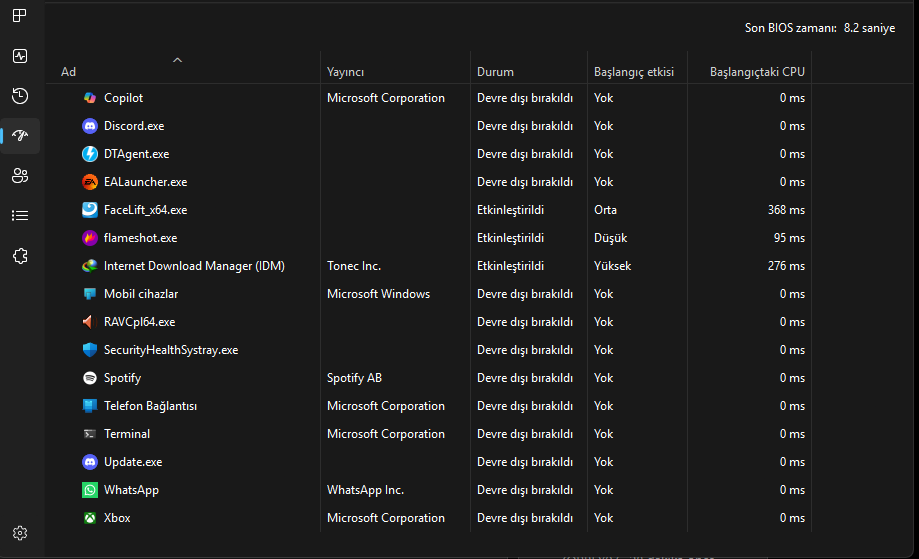Screen dimensions: 919x559
Task: Click the flameshot.exe flame icon
Action: point(90,238)
